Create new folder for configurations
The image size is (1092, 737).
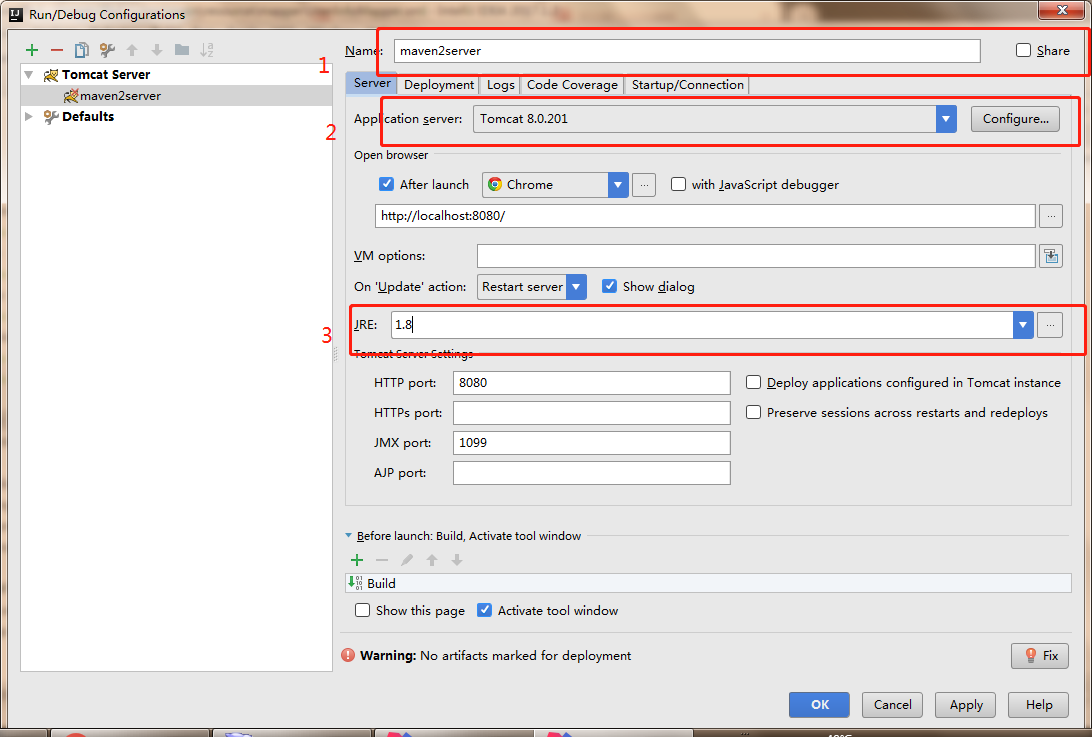click(182, 50)
